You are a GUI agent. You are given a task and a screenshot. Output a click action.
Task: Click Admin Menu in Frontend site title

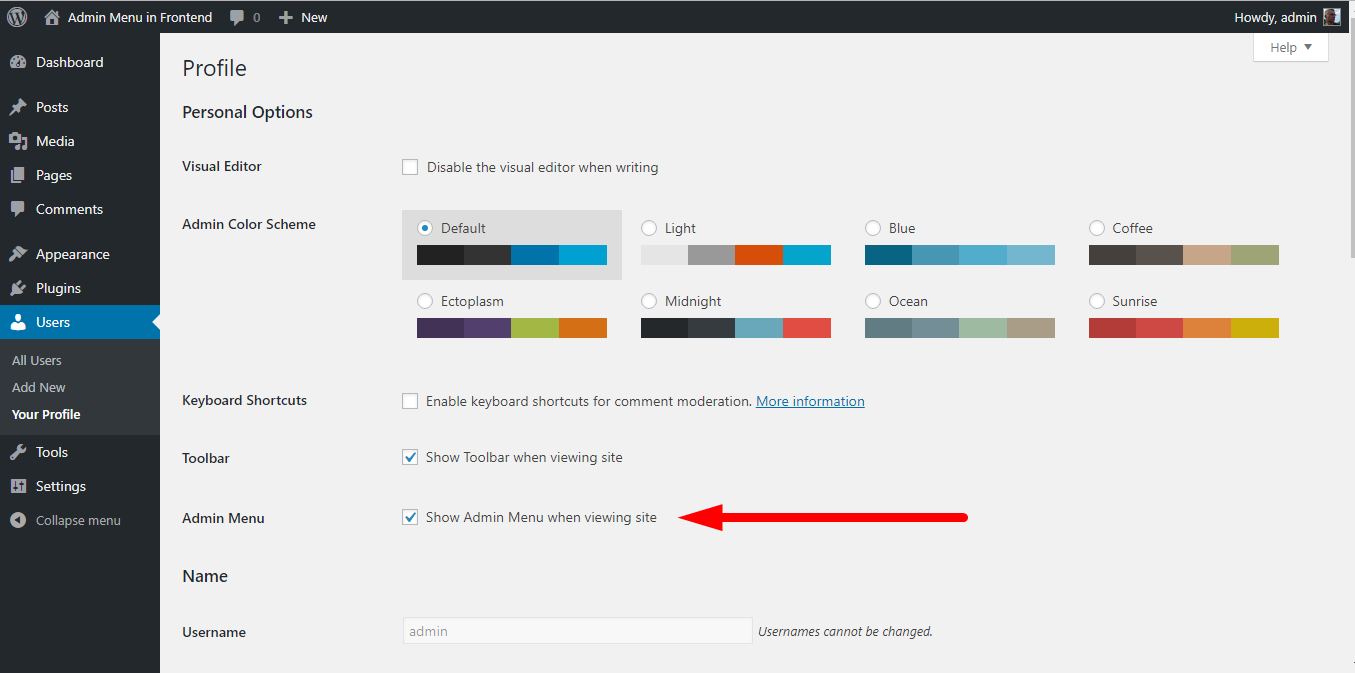(x=140, y=17)
